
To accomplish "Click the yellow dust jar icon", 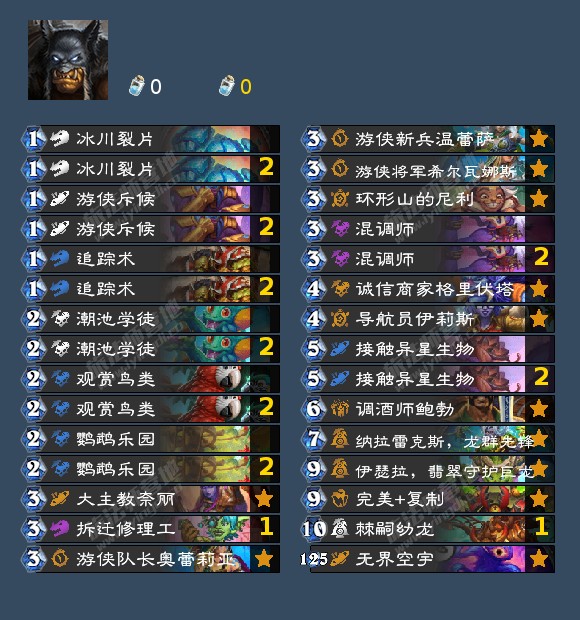I will pos(227,85).
